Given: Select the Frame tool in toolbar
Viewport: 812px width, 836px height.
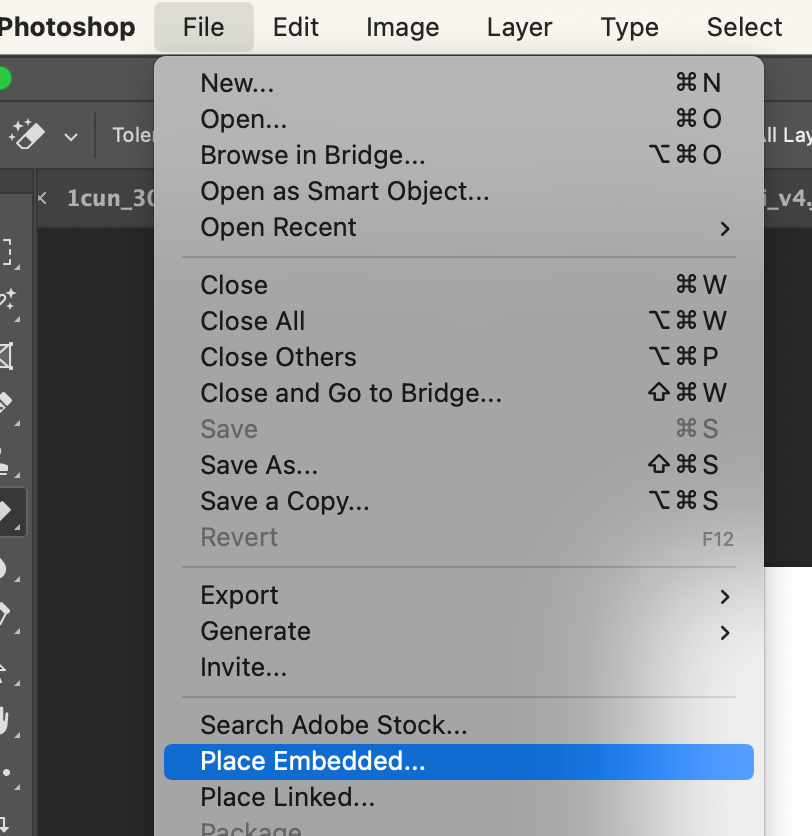Looking at the screenshot, I should pyautogui.click(x=7, y=355).
